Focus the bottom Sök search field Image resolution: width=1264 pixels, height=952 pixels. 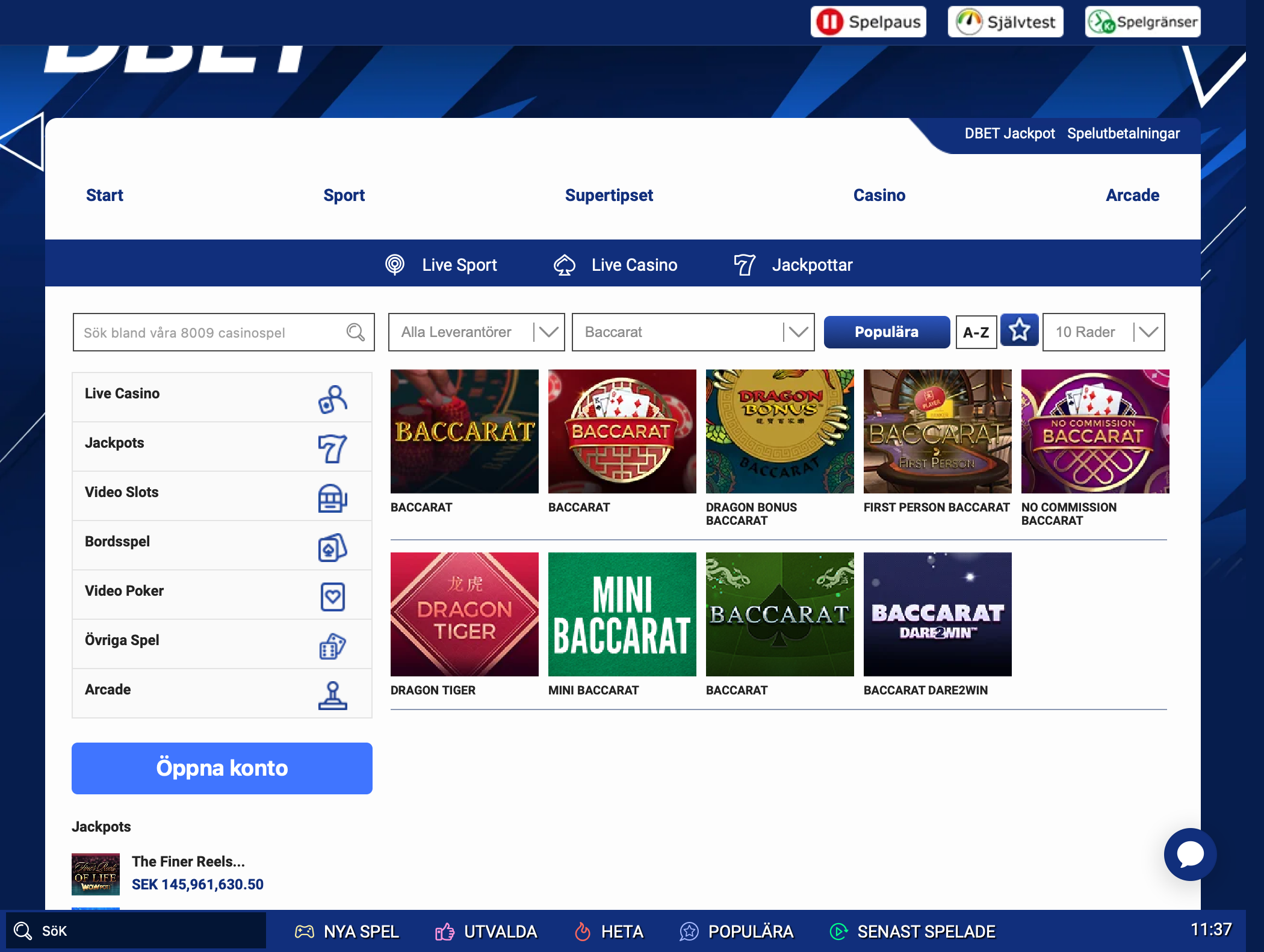tap(136, 931)
